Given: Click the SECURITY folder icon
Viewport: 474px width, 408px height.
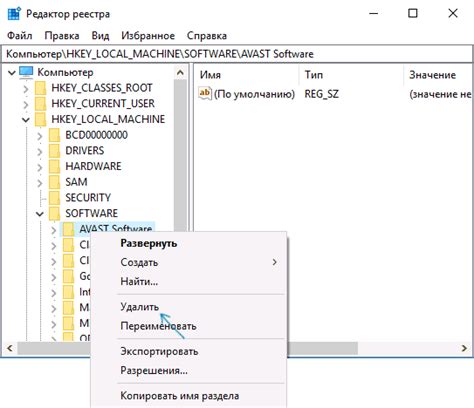Looking at the screenshot, I should click(54, 198).
